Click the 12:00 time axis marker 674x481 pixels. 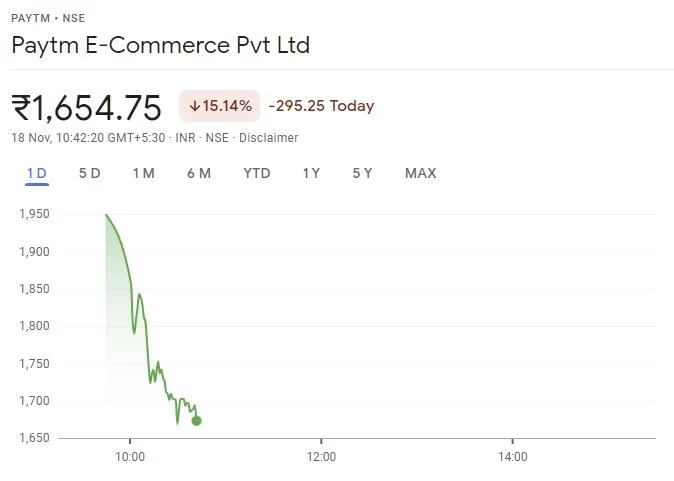pos(321,457)
